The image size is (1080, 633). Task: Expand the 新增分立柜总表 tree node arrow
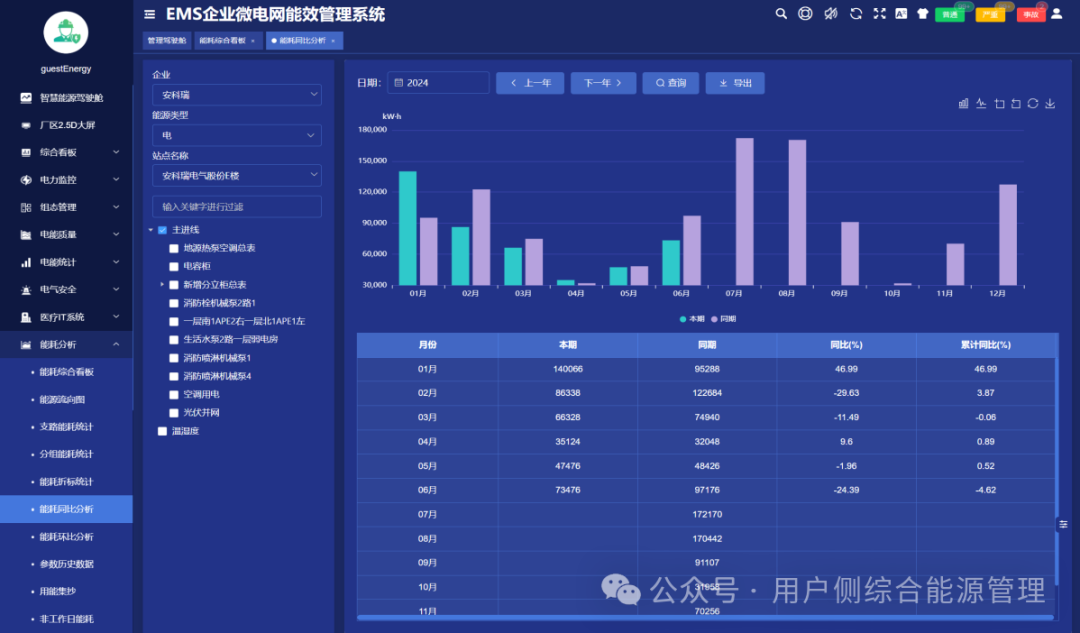pos(162,285)
